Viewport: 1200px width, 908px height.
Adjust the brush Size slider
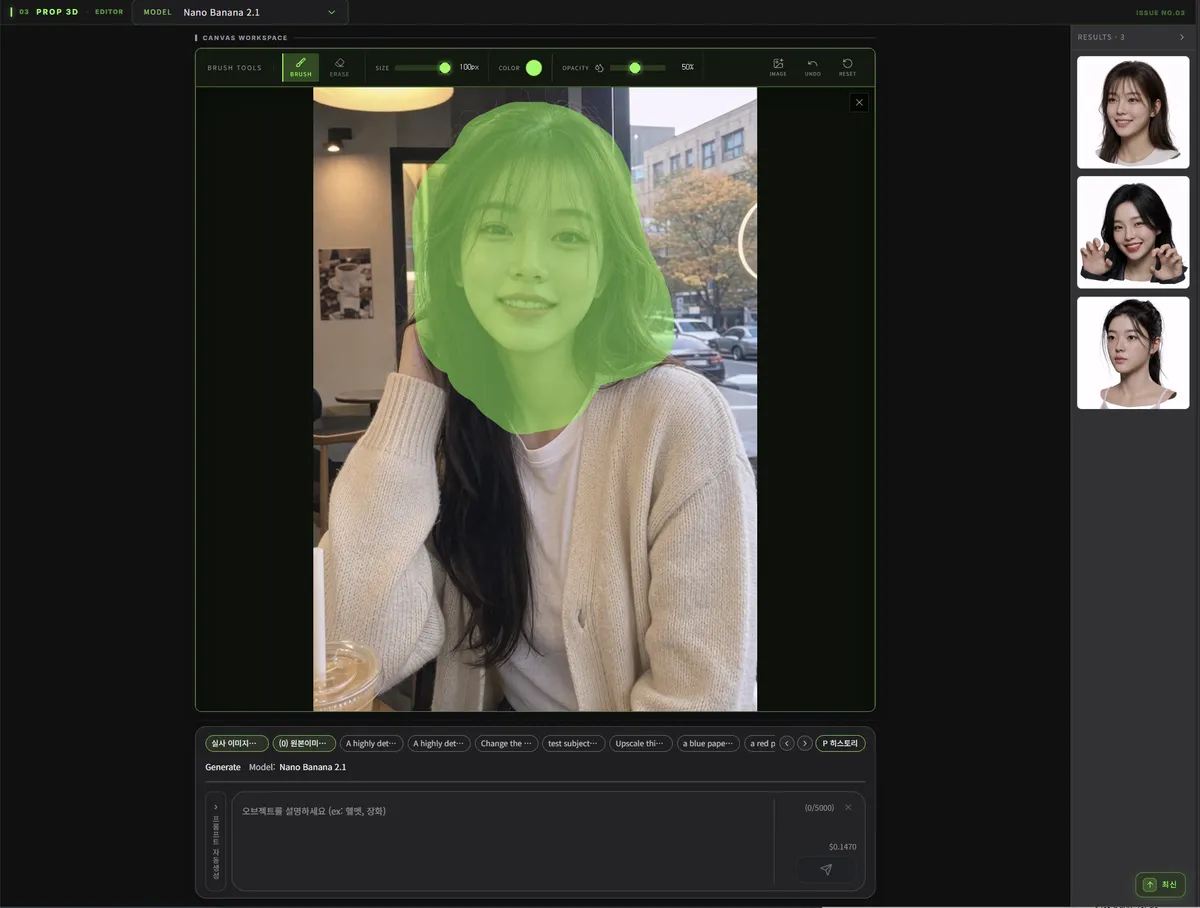pyautogui.click(x=424, y=68)
